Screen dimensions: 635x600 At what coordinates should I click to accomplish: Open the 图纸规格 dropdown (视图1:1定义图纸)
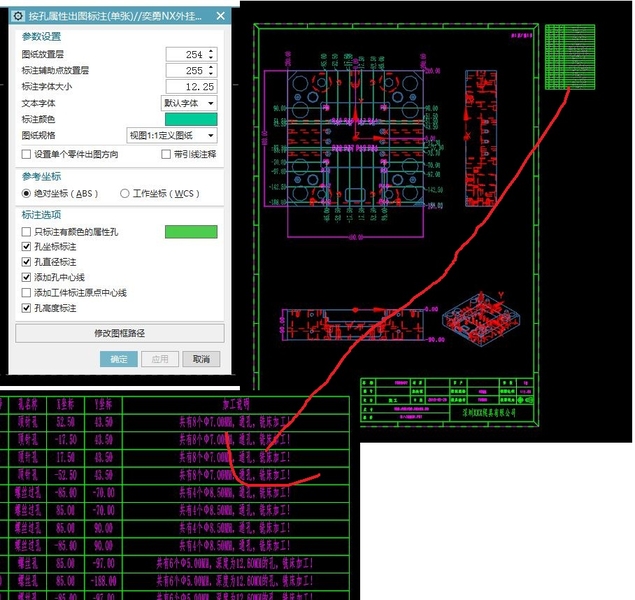tap(172, 135)
